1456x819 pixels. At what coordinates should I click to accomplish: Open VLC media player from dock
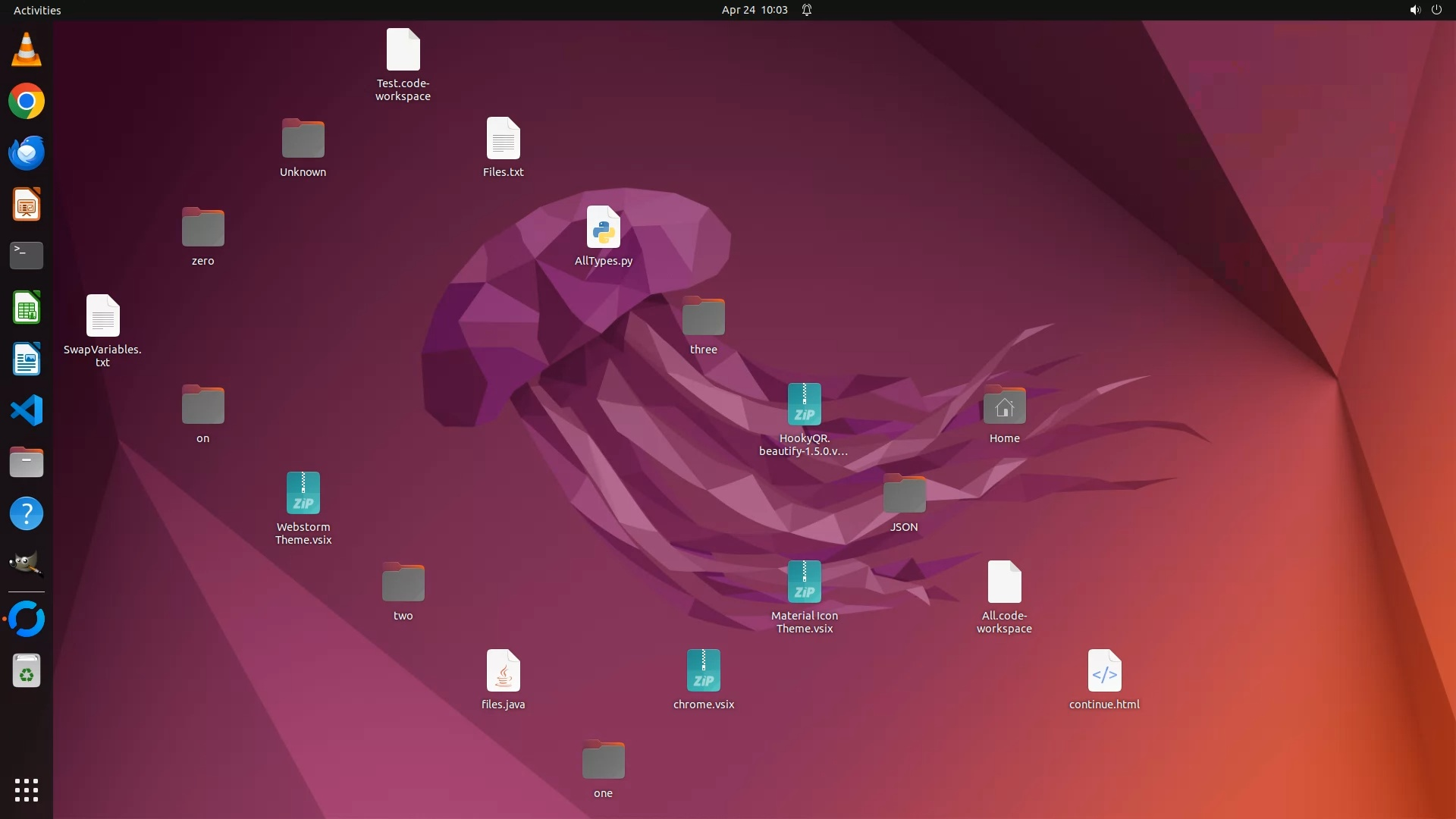coord(27,50)
